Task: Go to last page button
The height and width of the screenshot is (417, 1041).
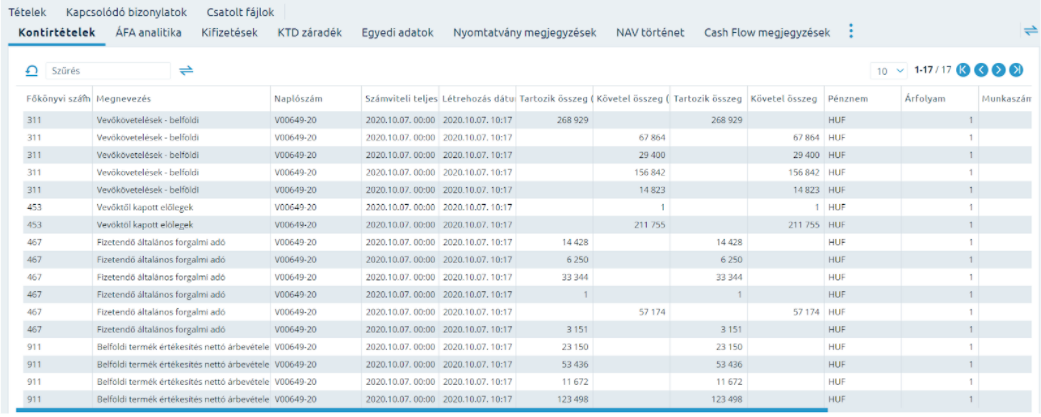Action: point(1016,70)
